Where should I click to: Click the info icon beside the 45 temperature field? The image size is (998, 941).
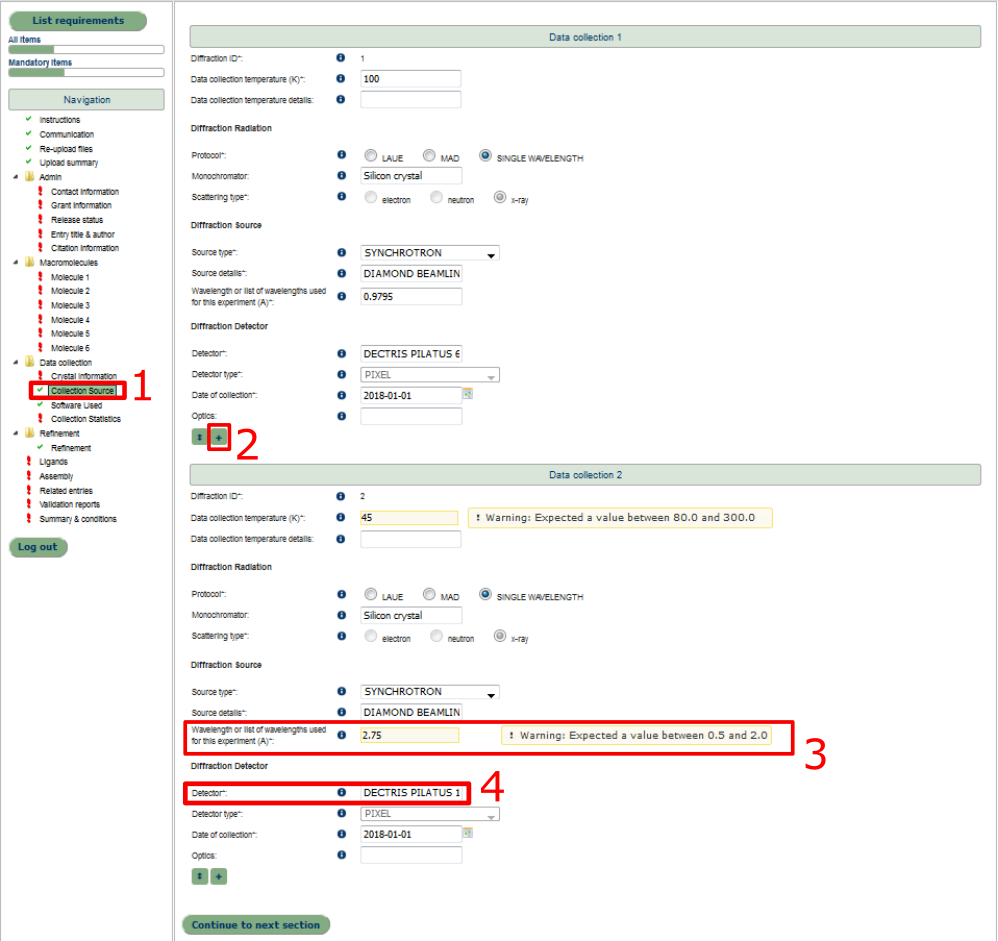coord(341,517)
